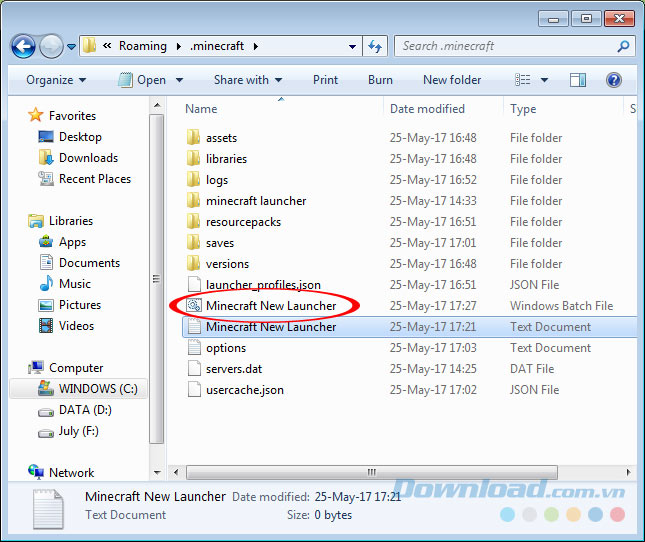
Task: Click the logs folder icon
Action: point(193,179)
